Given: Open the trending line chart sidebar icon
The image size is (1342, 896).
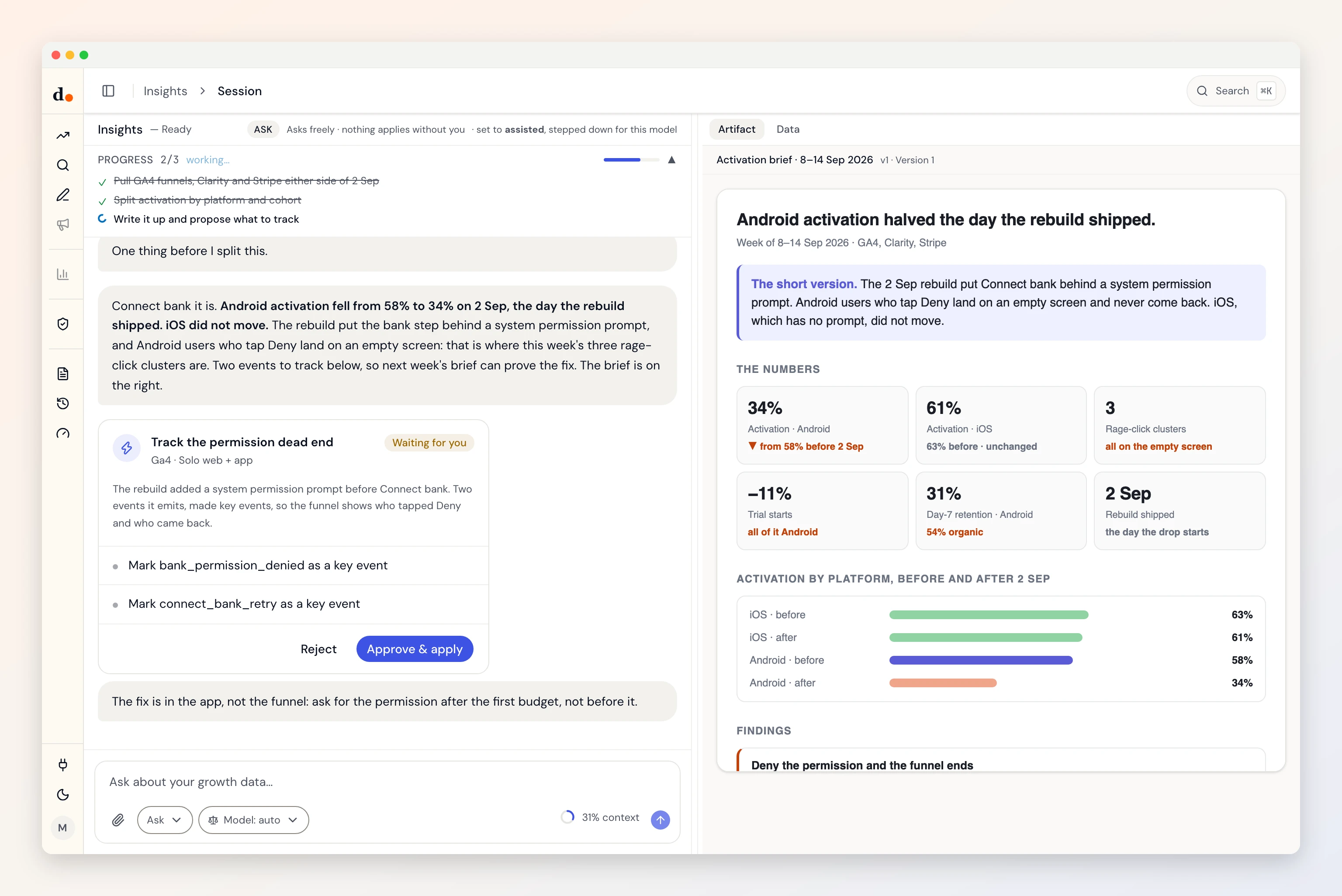Looking at the screenshot, I should 63,135.
